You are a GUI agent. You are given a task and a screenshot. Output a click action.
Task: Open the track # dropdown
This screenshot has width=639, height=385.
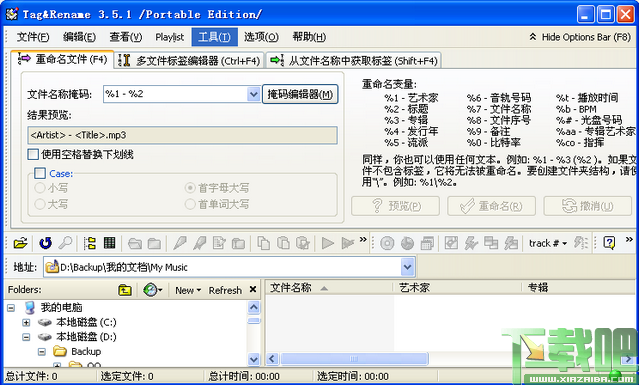548,243
